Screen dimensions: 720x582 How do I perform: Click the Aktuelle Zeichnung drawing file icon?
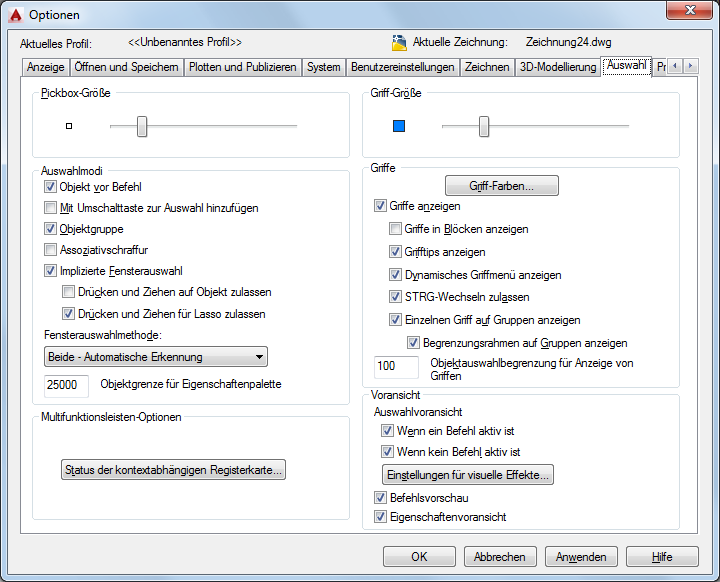pos(399,42)
